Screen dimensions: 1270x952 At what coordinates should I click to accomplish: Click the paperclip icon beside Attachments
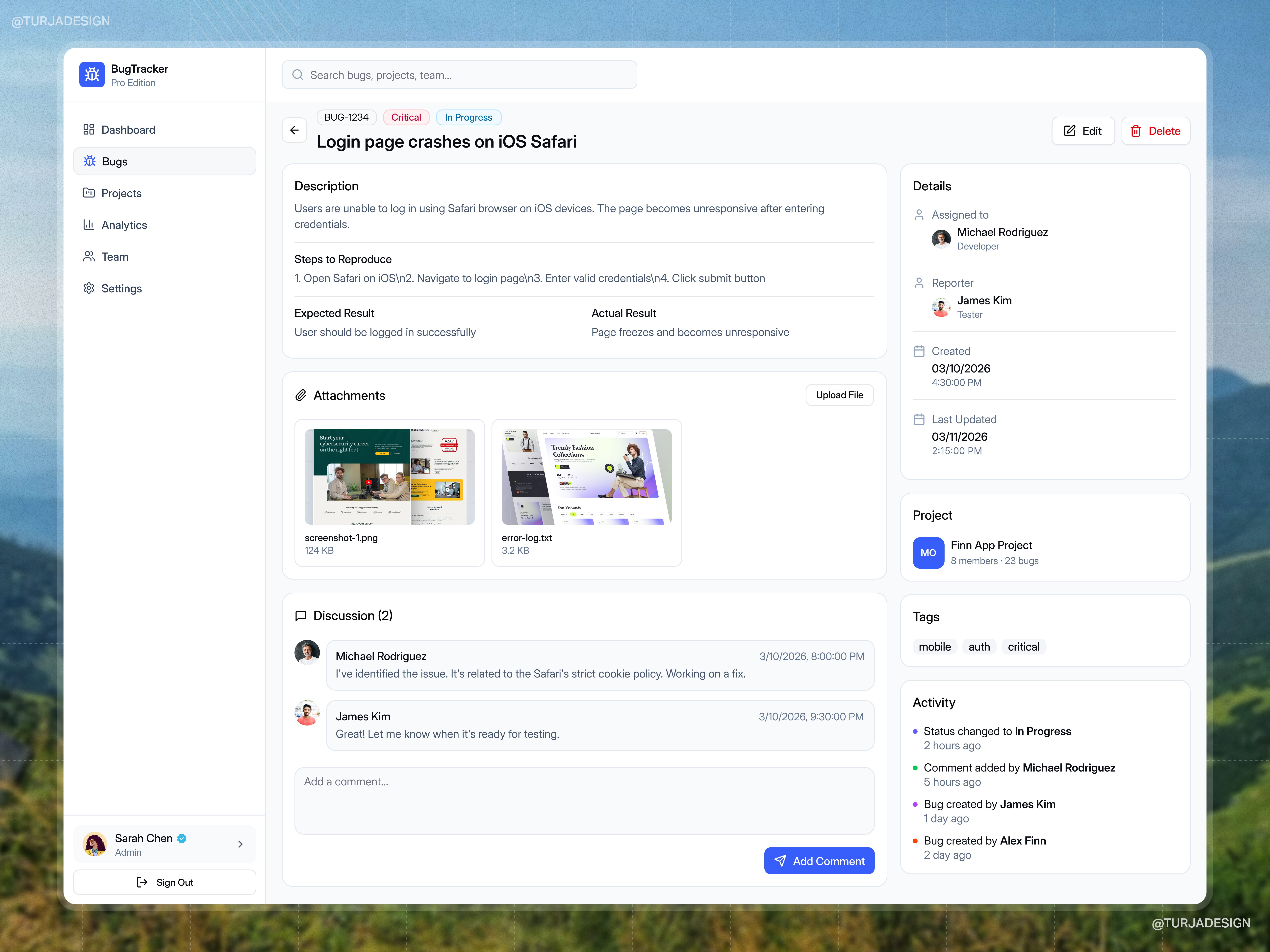click(301, 395)
